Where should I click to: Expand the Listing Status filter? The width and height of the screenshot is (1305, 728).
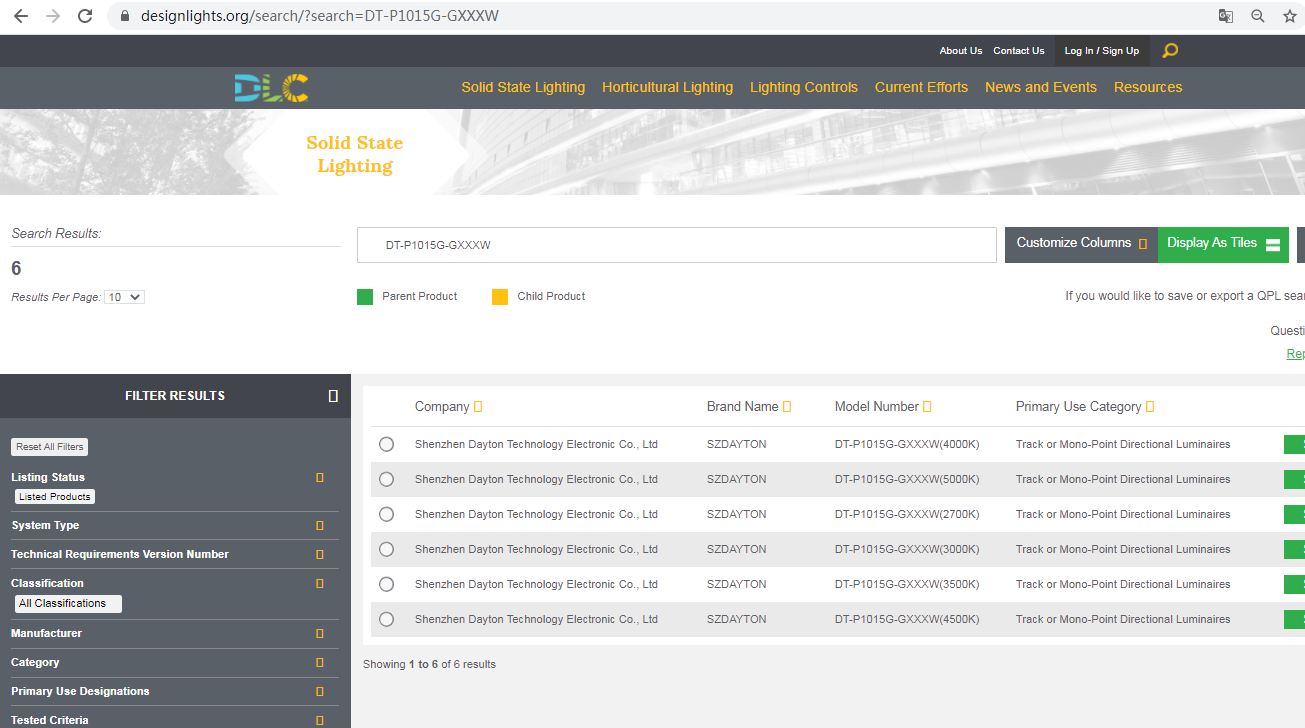[320, 478]
